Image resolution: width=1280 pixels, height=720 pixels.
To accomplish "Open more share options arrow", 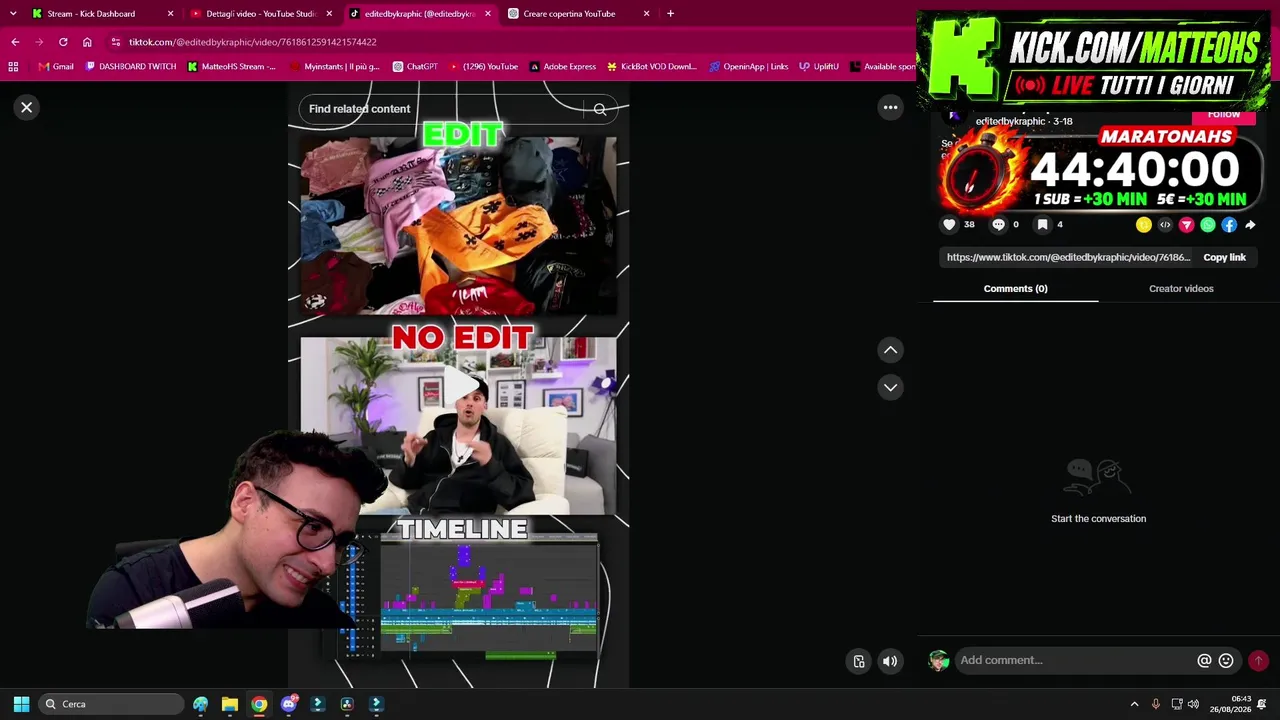I will pos(1250,225).
